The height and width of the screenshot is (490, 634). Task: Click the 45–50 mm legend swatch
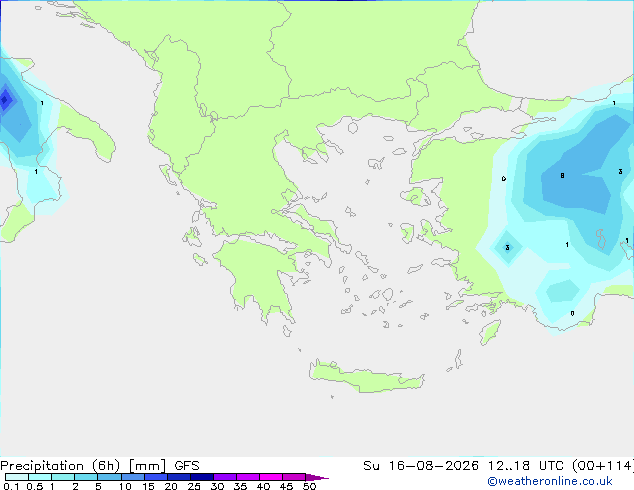pyautogui.click(x=294, y=477)
